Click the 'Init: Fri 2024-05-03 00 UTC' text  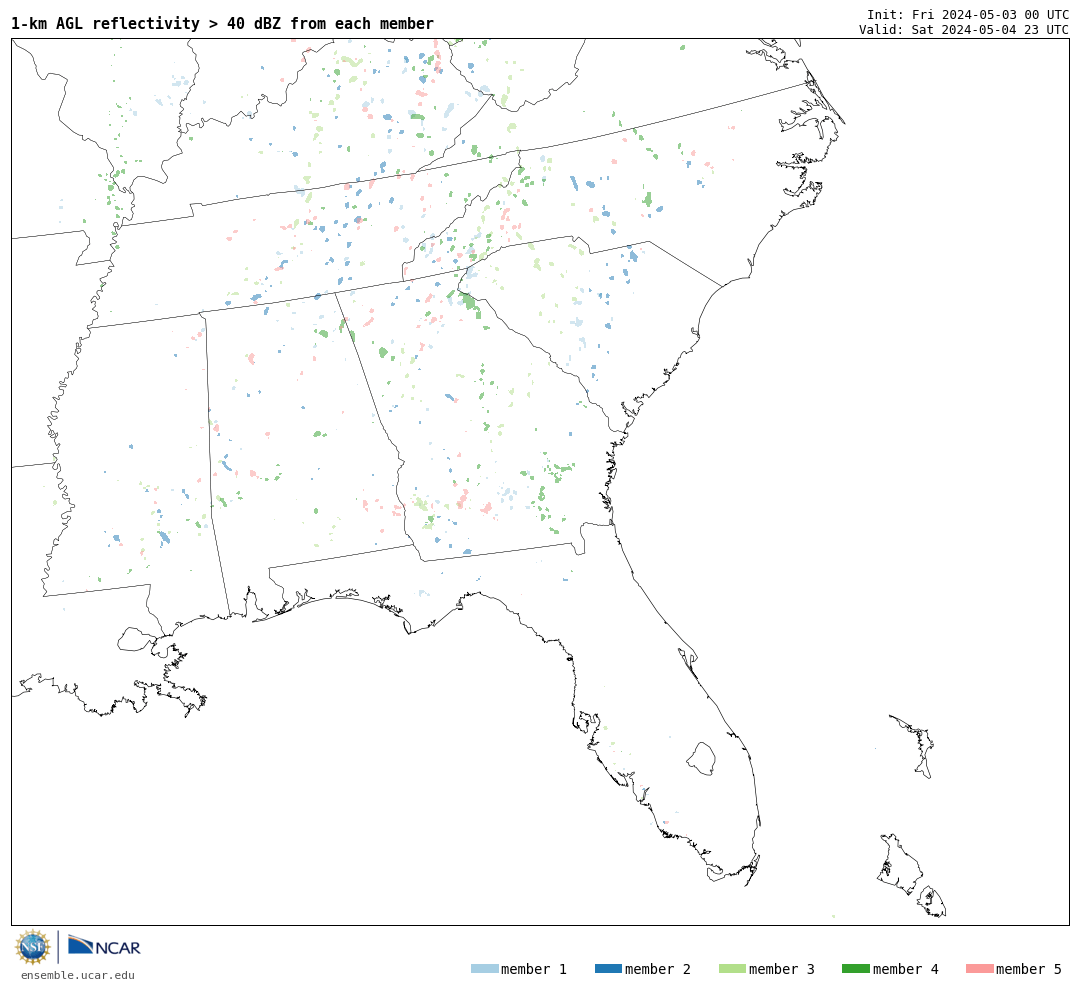point(968,14)
